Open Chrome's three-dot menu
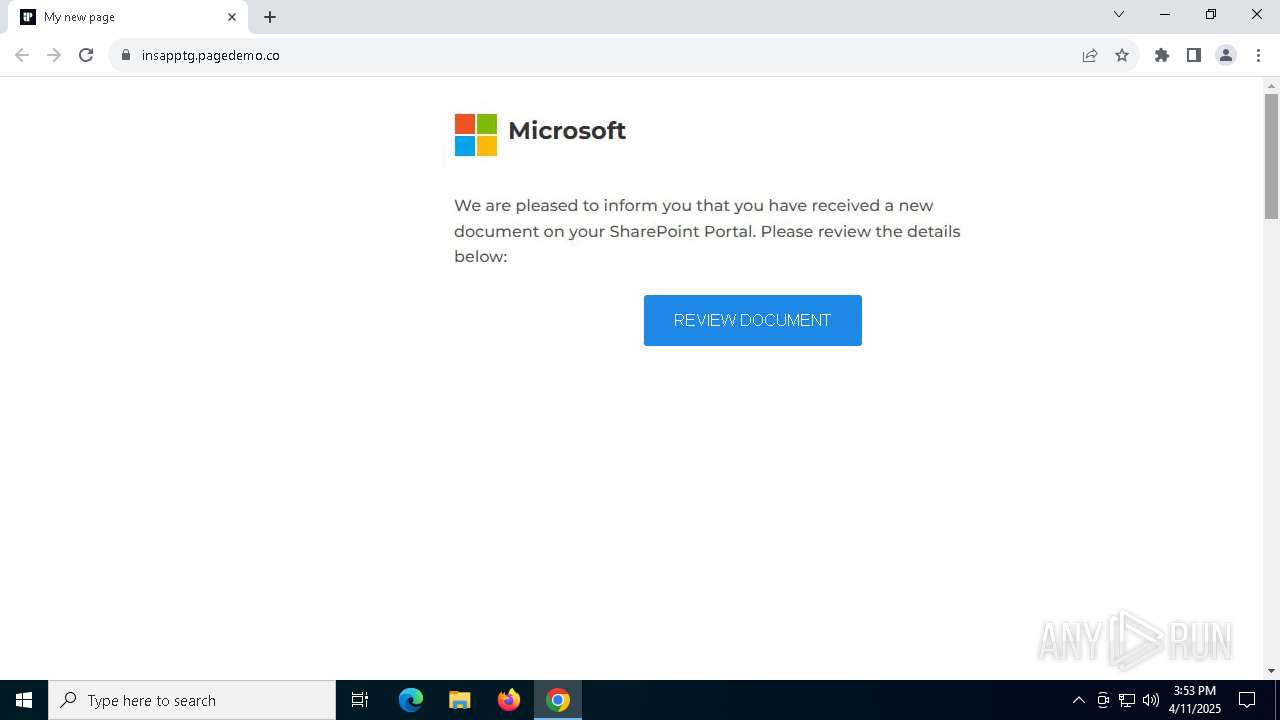The height and width of the screenshot is (720, 1280). pyautogui.click(x=1258, y=55)
